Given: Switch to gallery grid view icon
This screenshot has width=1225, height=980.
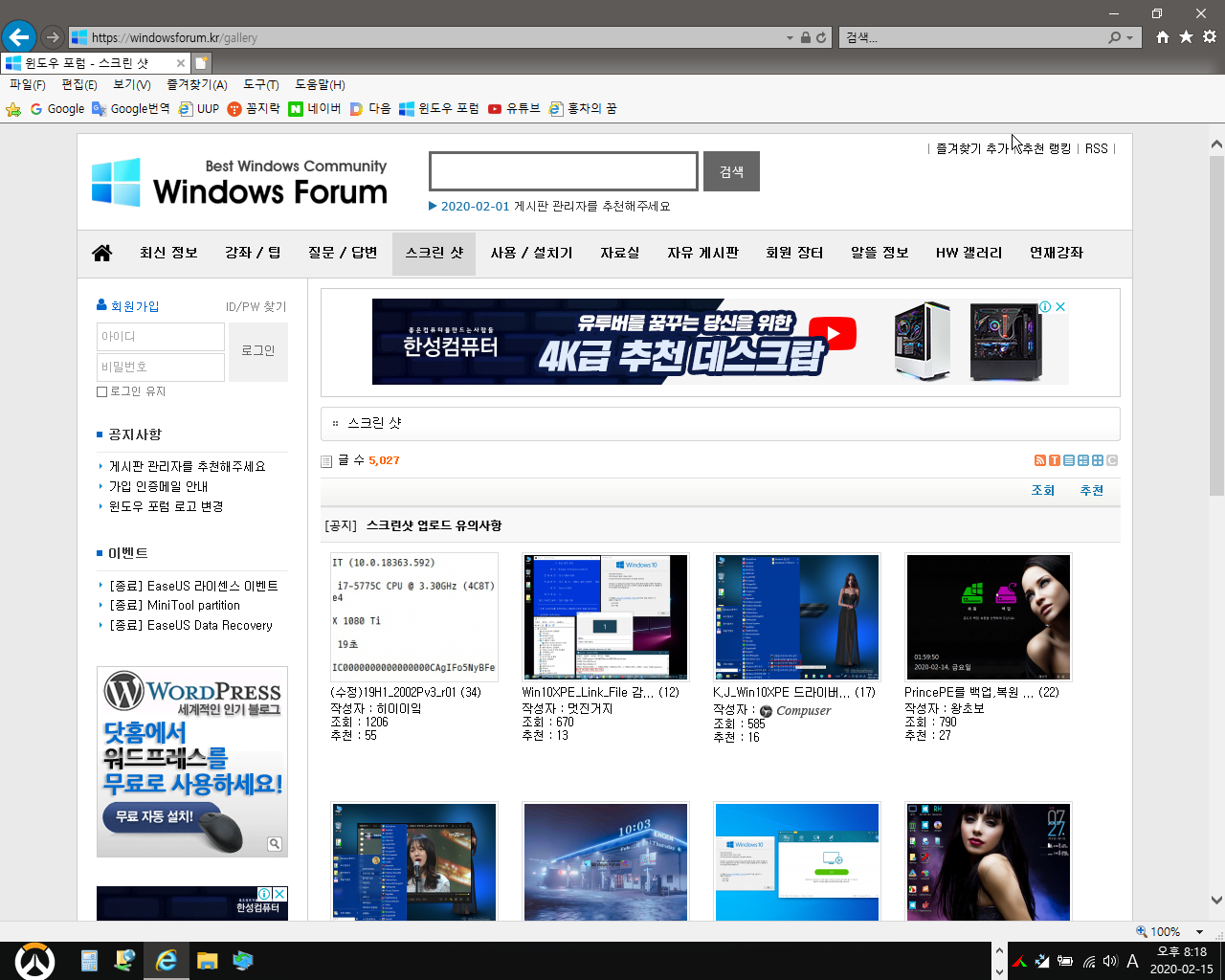Looking at the screenshot, I should 1098,460.
